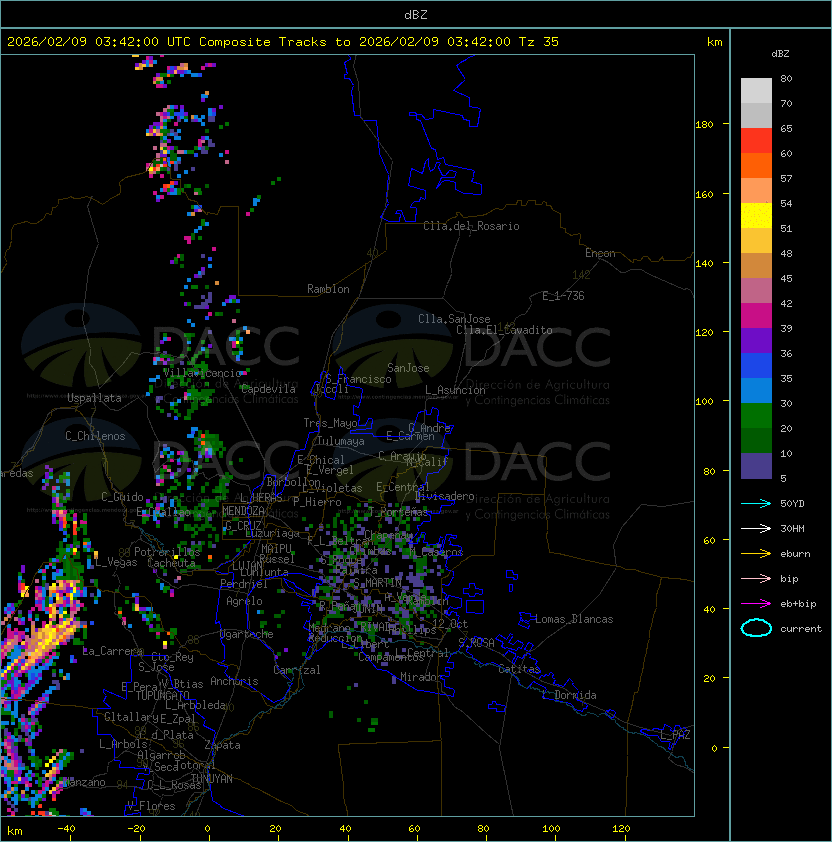Click the Zapata label

pyautogui.click(x=222, y=745)
